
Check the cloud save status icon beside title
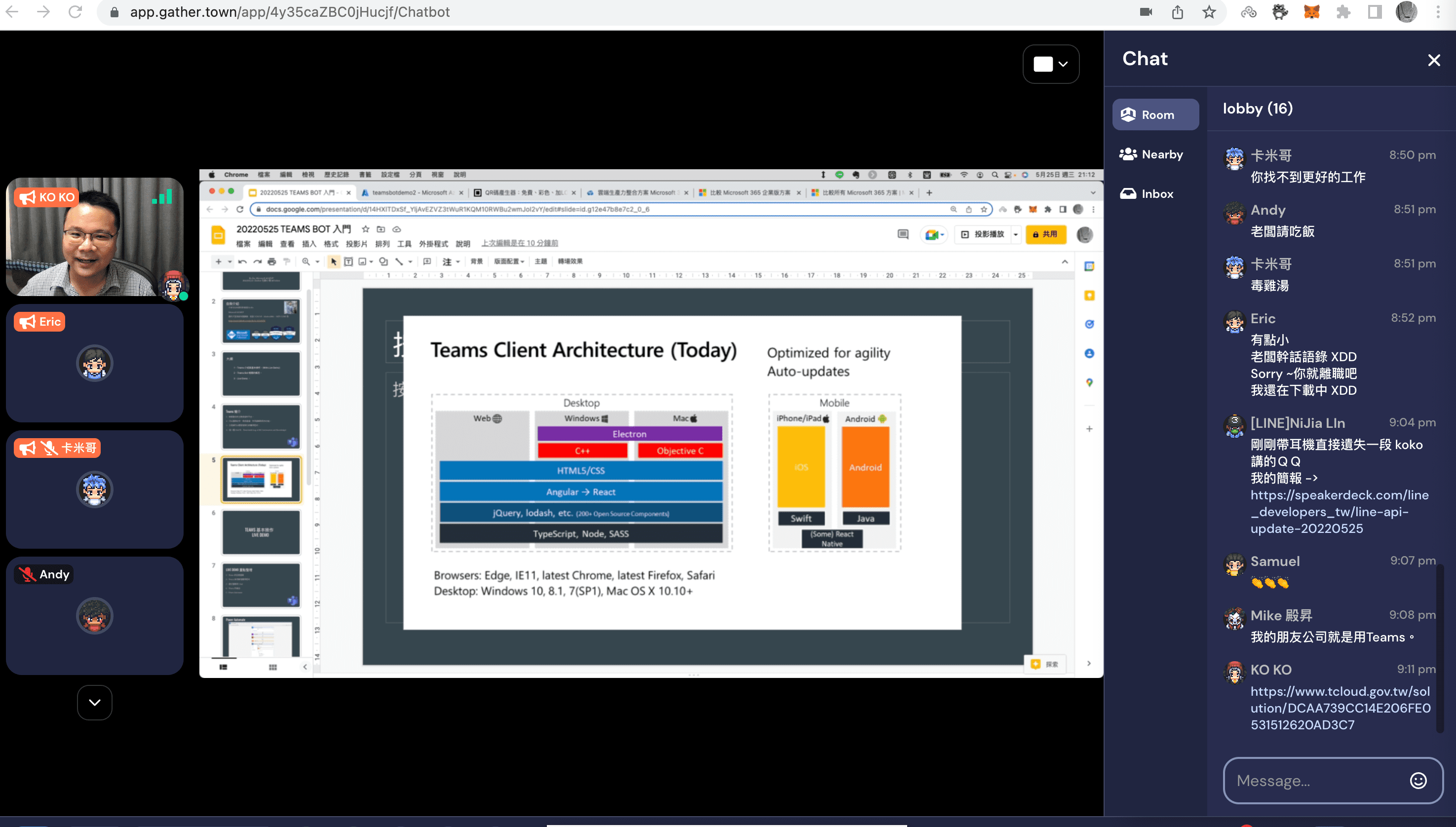397,229
